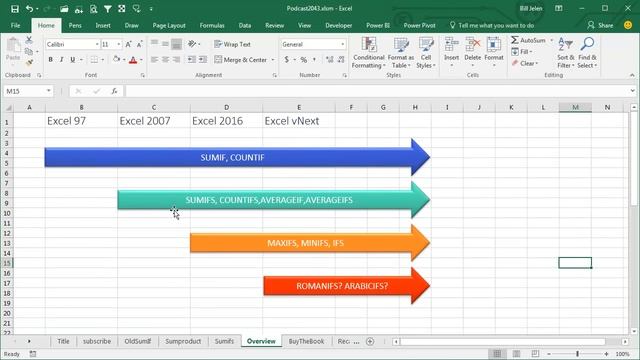
Task: Open Font dialog launcher
Action: click(142, 76)
